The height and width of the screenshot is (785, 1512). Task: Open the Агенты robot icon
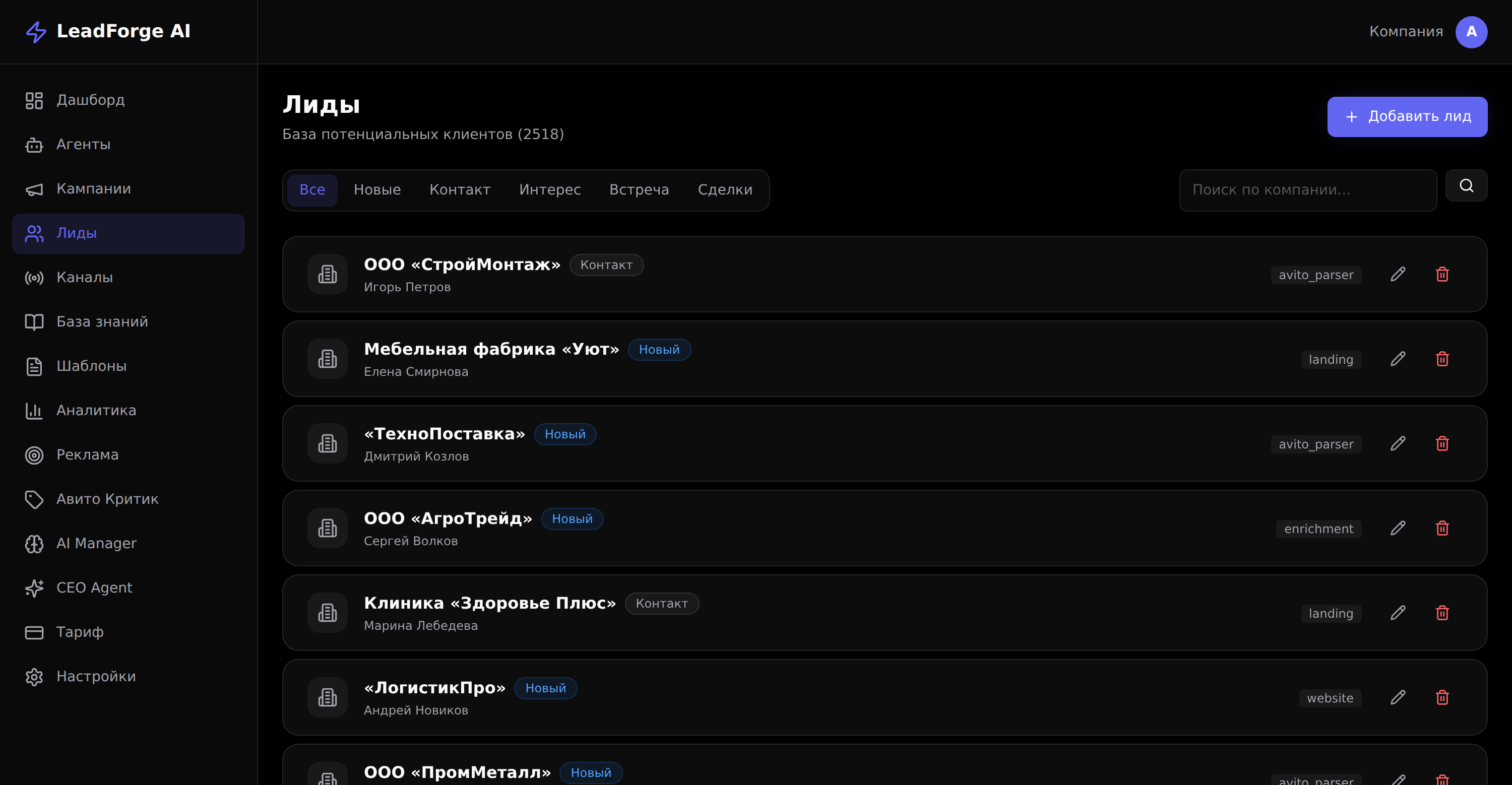(34, 145)
